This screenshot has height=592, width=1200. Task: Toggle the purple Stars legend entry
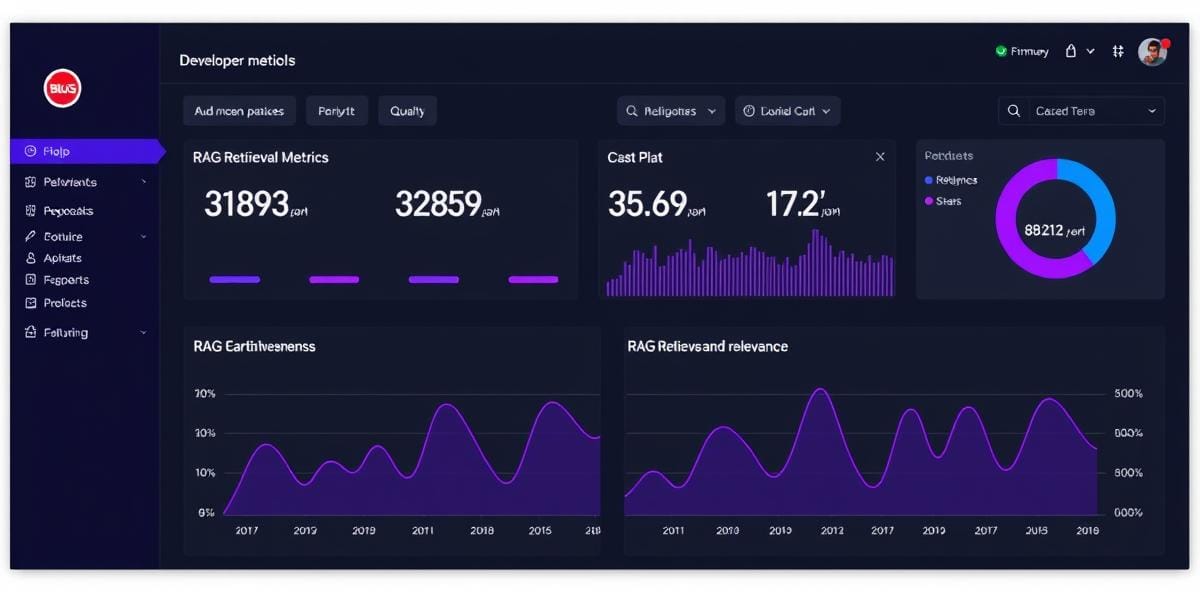943,201
